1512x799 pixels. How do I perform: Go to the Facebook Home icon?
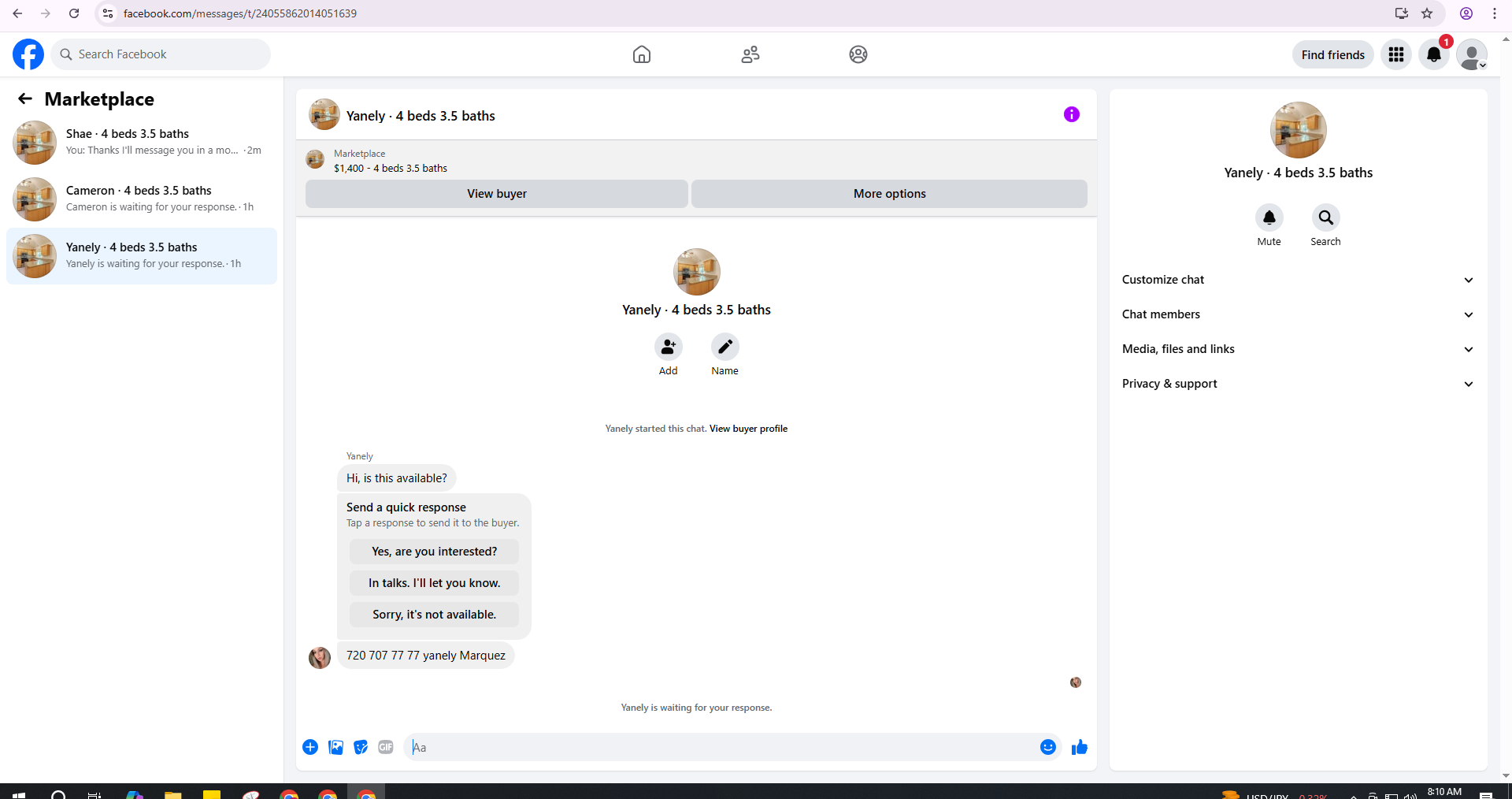(x=642, y=54)
